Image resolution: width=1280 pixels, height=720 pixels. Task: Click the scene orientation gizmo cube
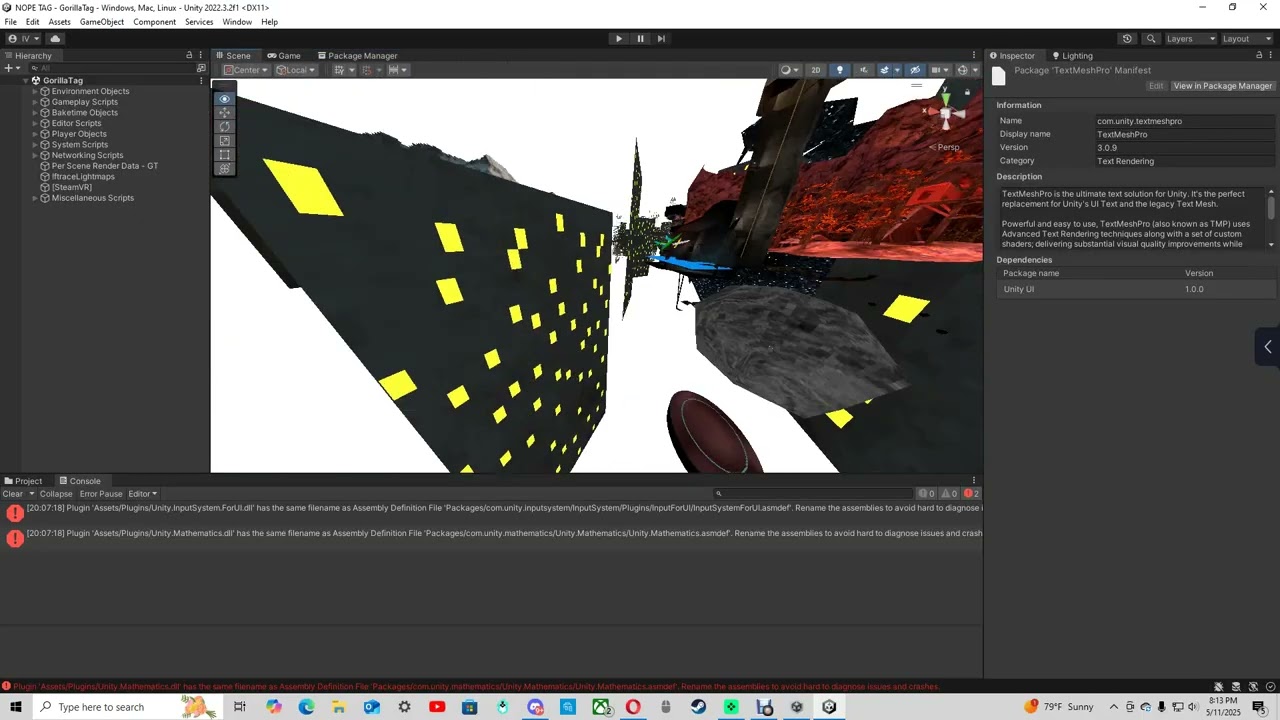pos(945,112)
